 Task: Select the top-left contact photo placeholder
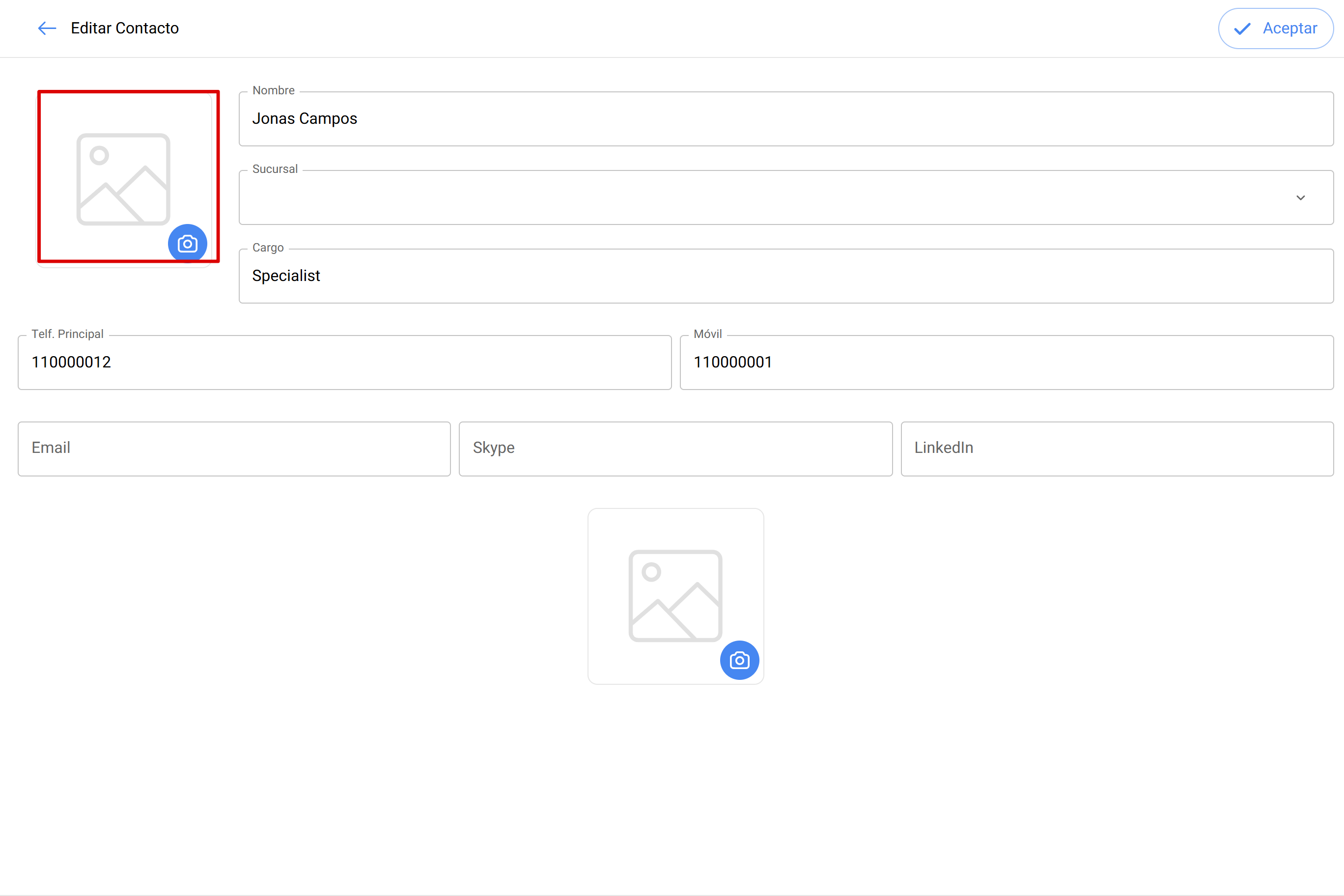point(123,179)
